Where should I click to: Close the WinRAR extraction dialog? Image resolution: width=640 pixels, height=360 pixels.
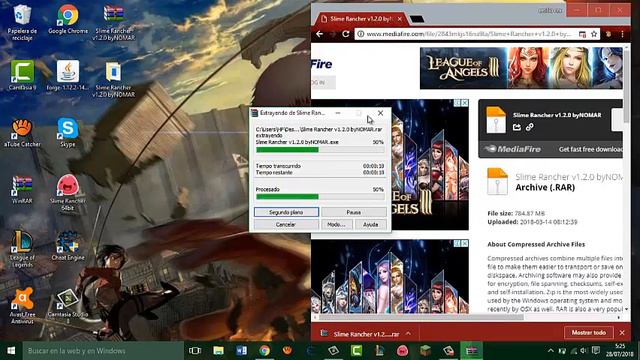pos(380,113)
